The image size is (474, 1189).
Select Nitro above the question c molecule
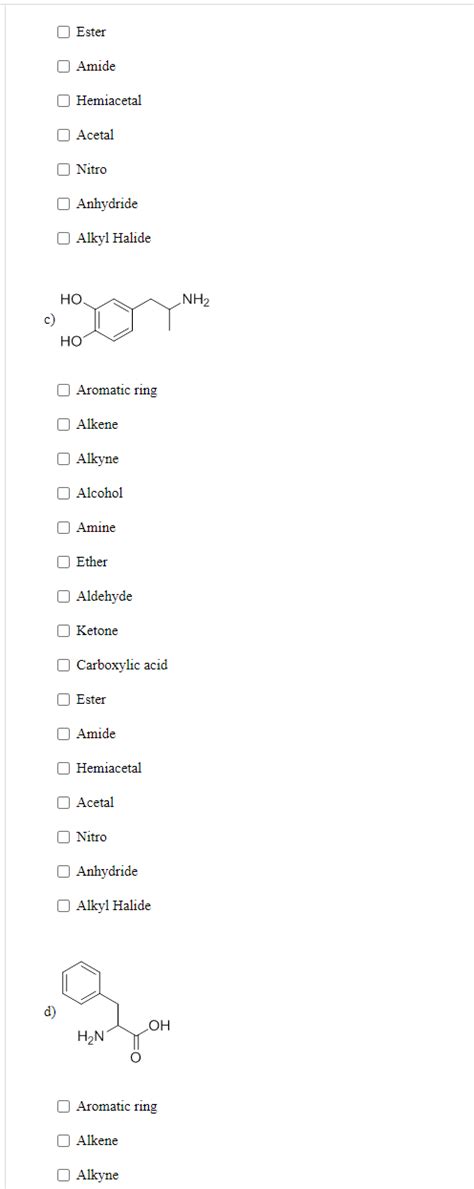click(64, 169)
